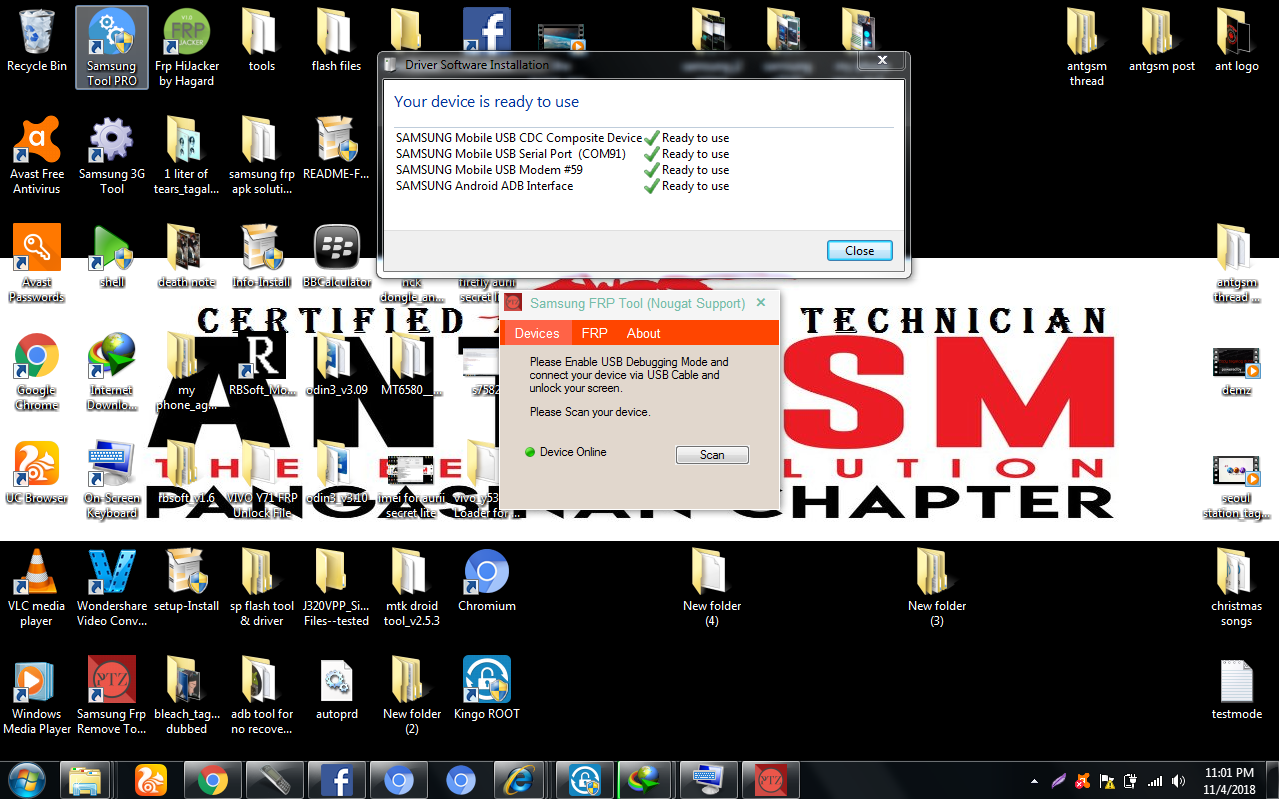Screen dimensions: 1279x799
Task: Open the christmas songs folder
Action: (x=1237, y=588)
